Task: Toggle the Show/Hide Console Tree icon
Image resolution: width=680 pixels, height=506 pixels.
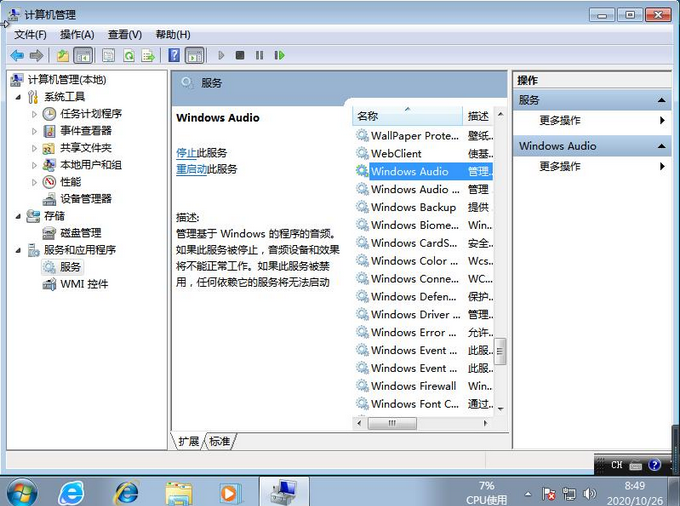Action: (83, 55)
